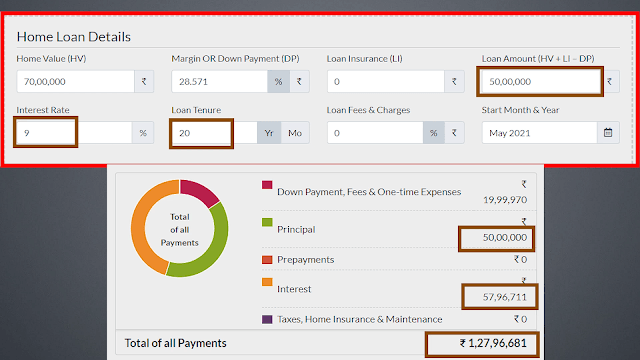
Task: Click the Interest Rate input field
Action: (x=74, y=133)
